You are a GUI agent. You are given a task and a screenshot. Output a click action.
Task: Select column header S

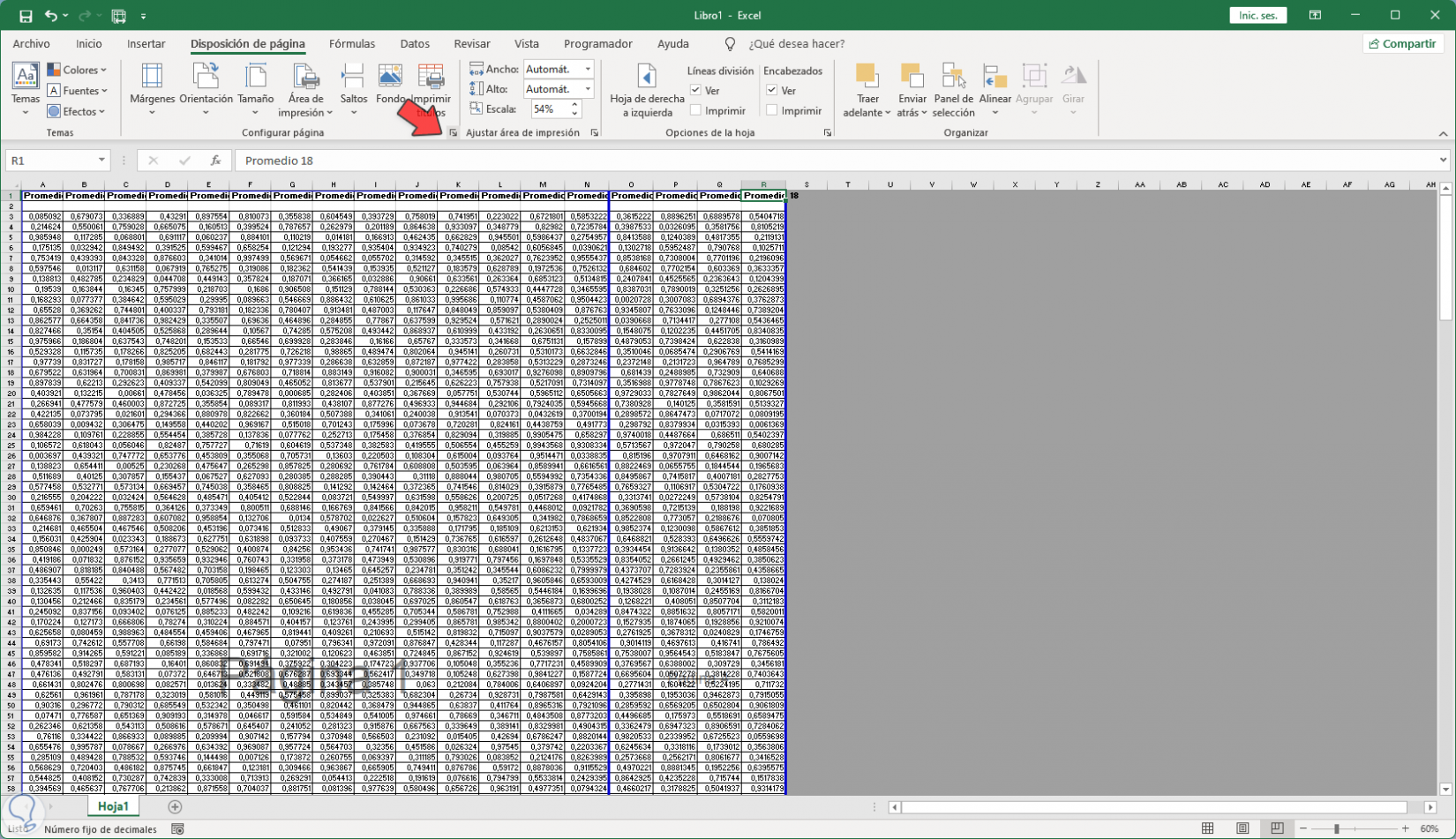807,184
